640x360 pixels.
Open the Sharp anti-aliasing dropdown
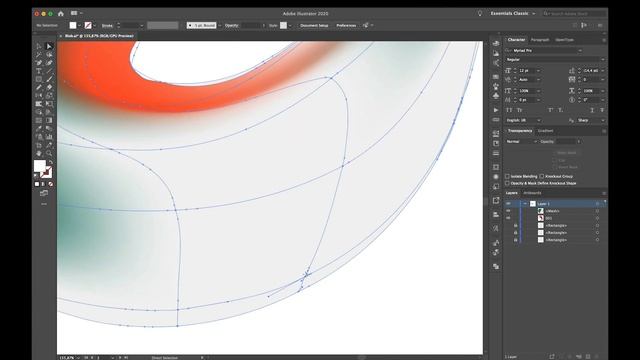click(x=602, y=120)
